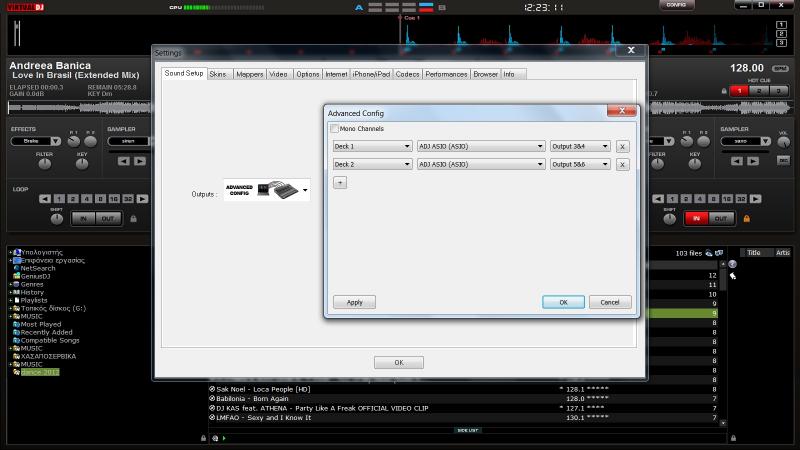Set left deck loop OUT point
The height and width of the screenshot is (450, 800).
108,219
